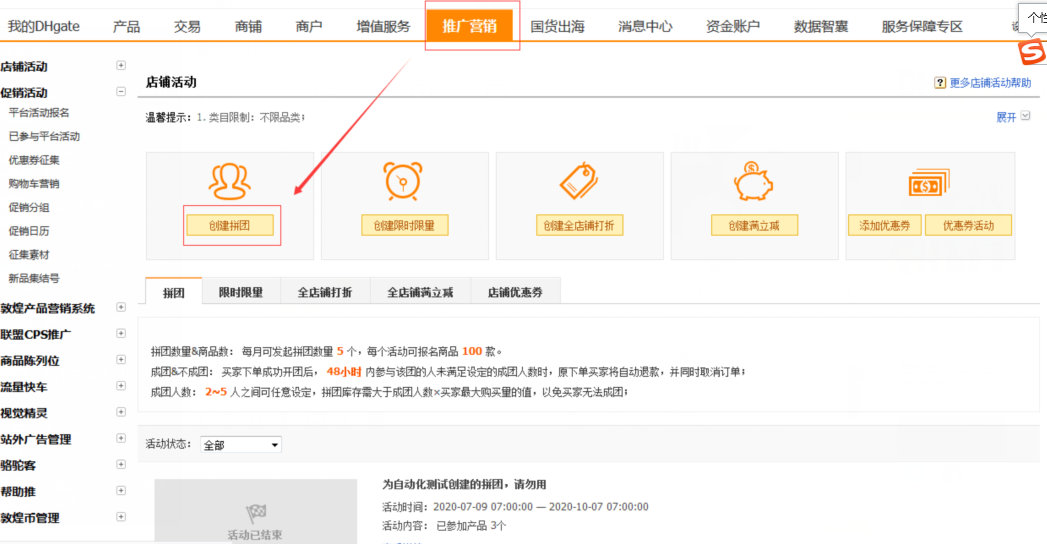Click the 创建拼团 button

pyautogui.click(x=230, y=226)
